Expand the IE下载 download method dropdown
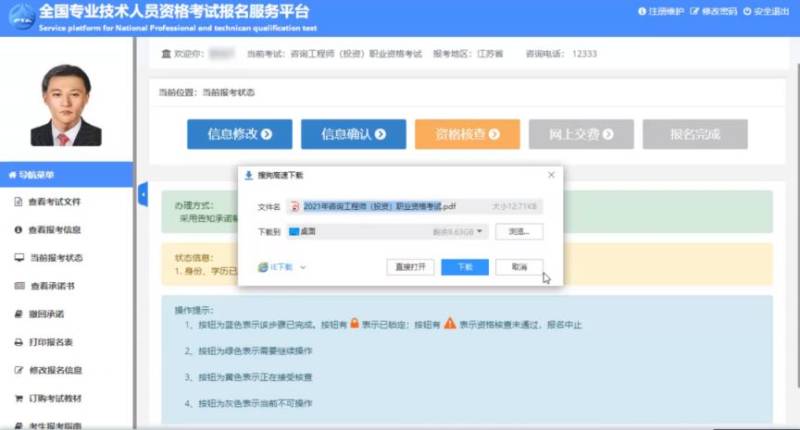 point(302,268)
